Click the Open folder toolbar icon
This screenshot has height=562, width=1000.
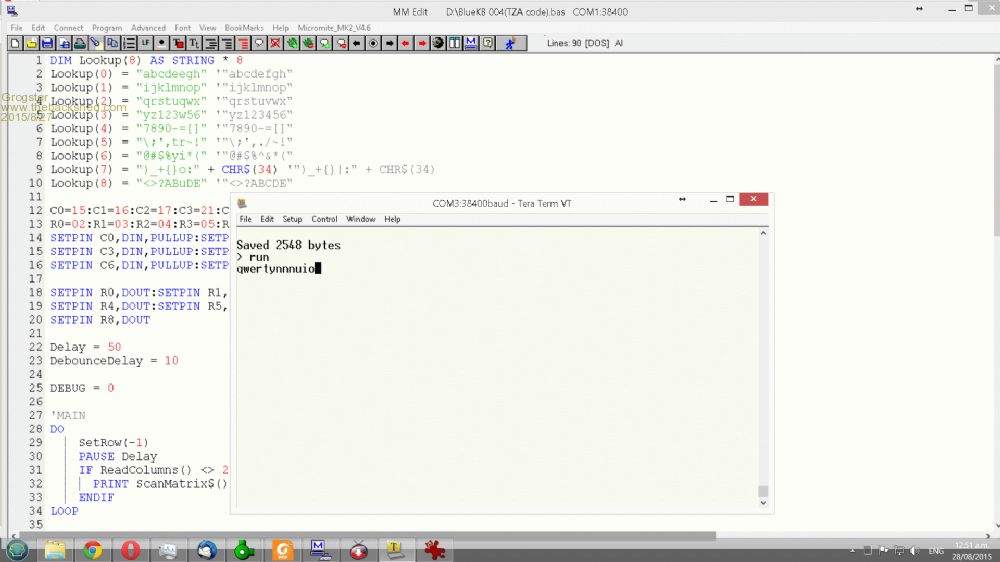(x=31, y=44)
